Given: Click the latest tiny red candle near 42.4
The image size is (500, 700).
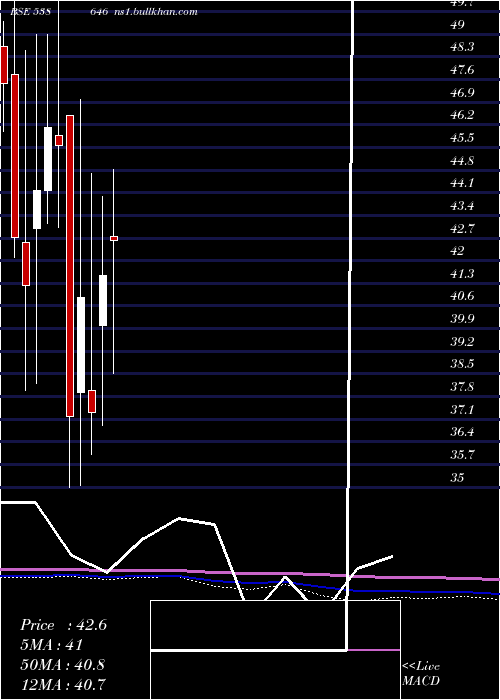Looking at the screenshot, I should (x=114, y=238).
